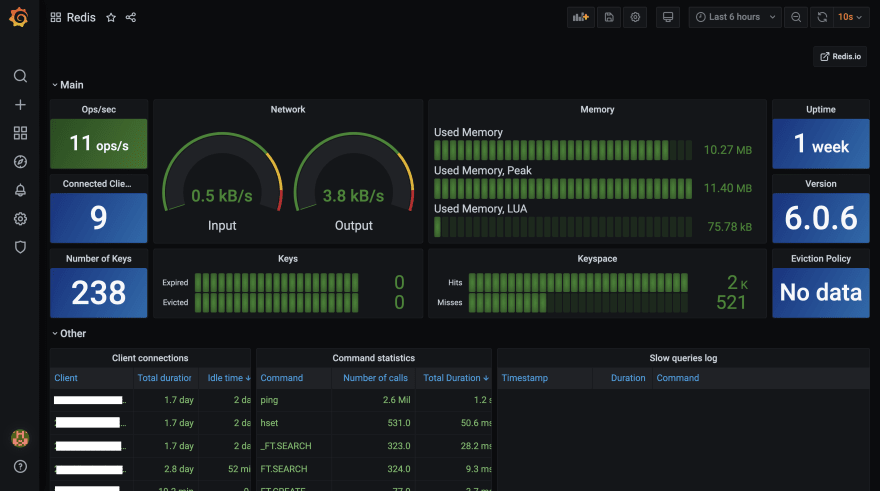Click the 324.0 calls cell
The height and width of the screenshot is (491, 880).
[x=398, y=469]
